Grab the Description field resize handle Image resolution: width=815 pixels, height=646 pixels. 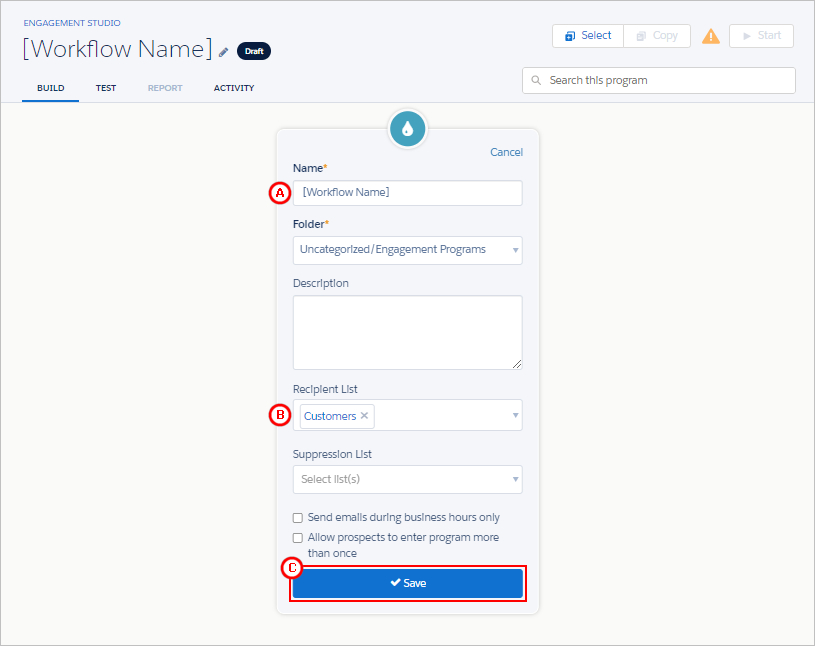(517, 364)
